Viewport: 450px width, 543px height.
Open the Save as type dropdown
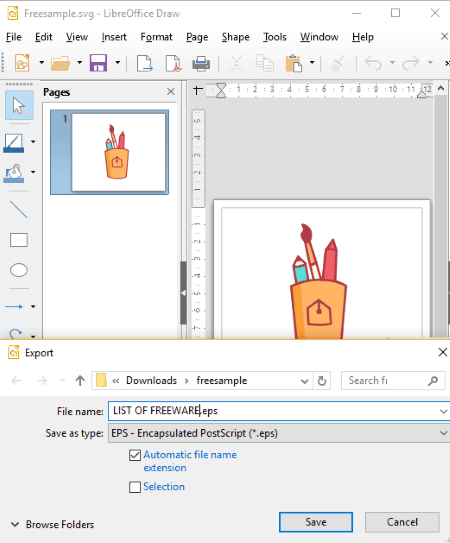coord(279,433)
